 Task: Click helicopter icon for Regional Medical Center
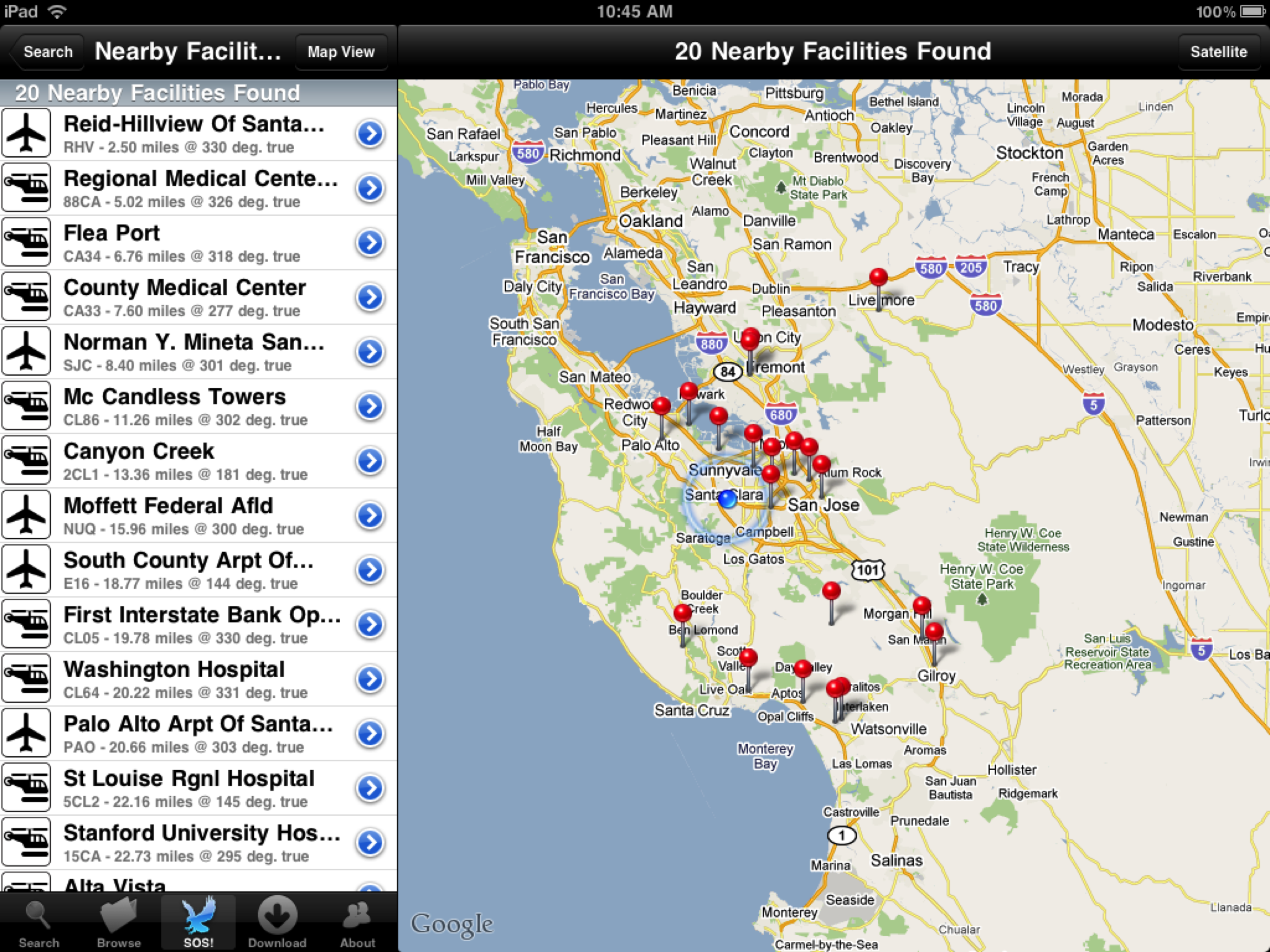coord(26,188)
